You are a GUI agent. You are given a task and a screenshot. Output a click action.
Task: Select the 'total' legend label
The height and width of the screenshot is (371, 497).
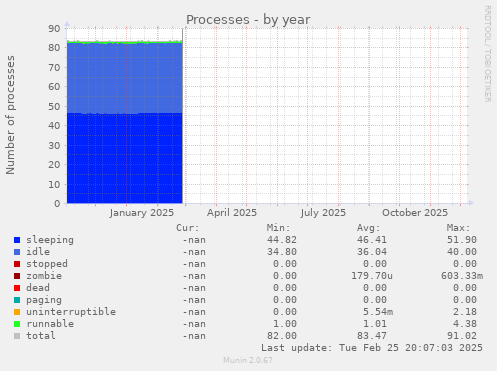point(41,336)
